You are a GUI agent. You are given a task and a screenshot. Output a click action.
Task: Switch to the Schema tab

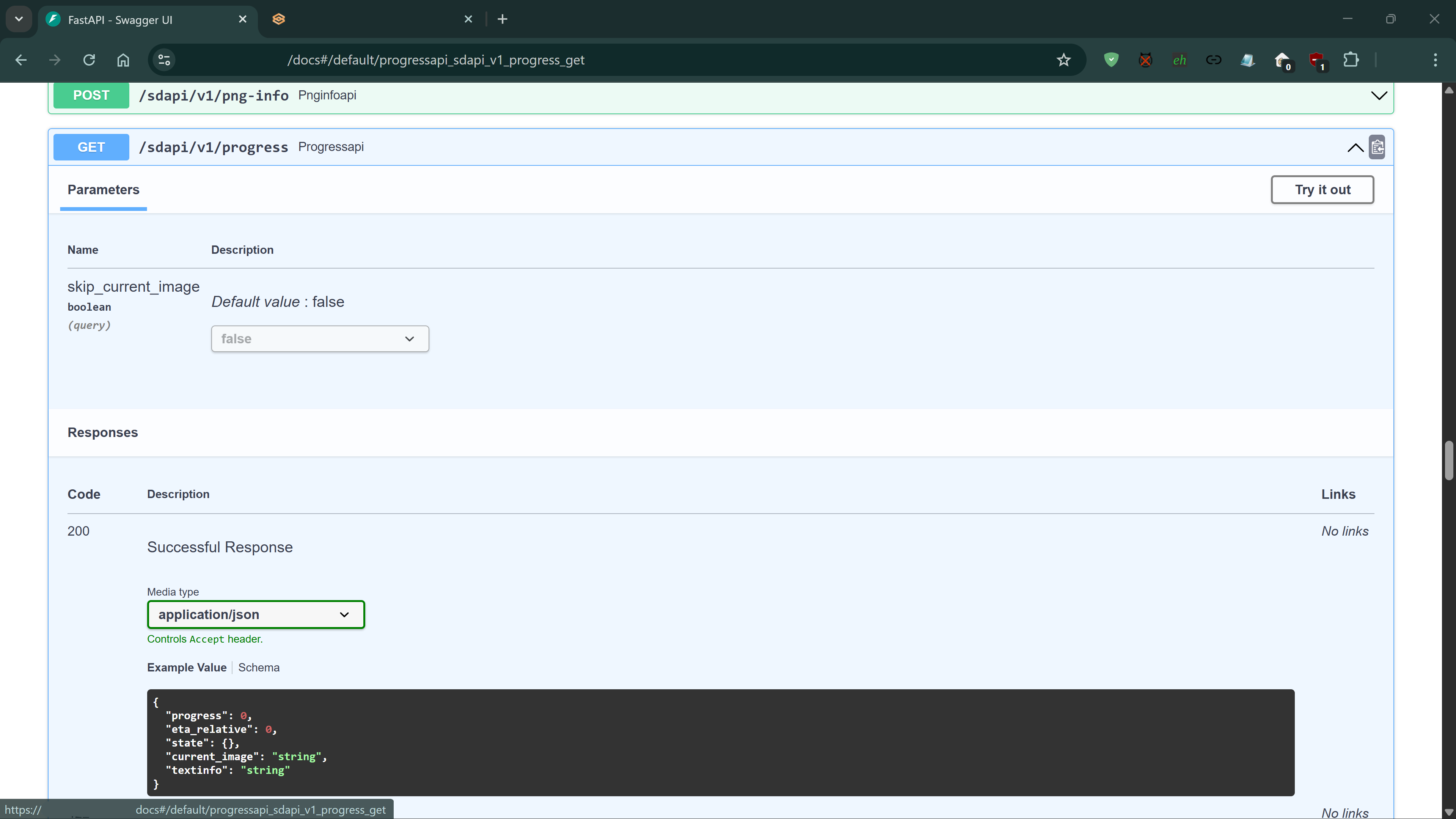[258, 668]
